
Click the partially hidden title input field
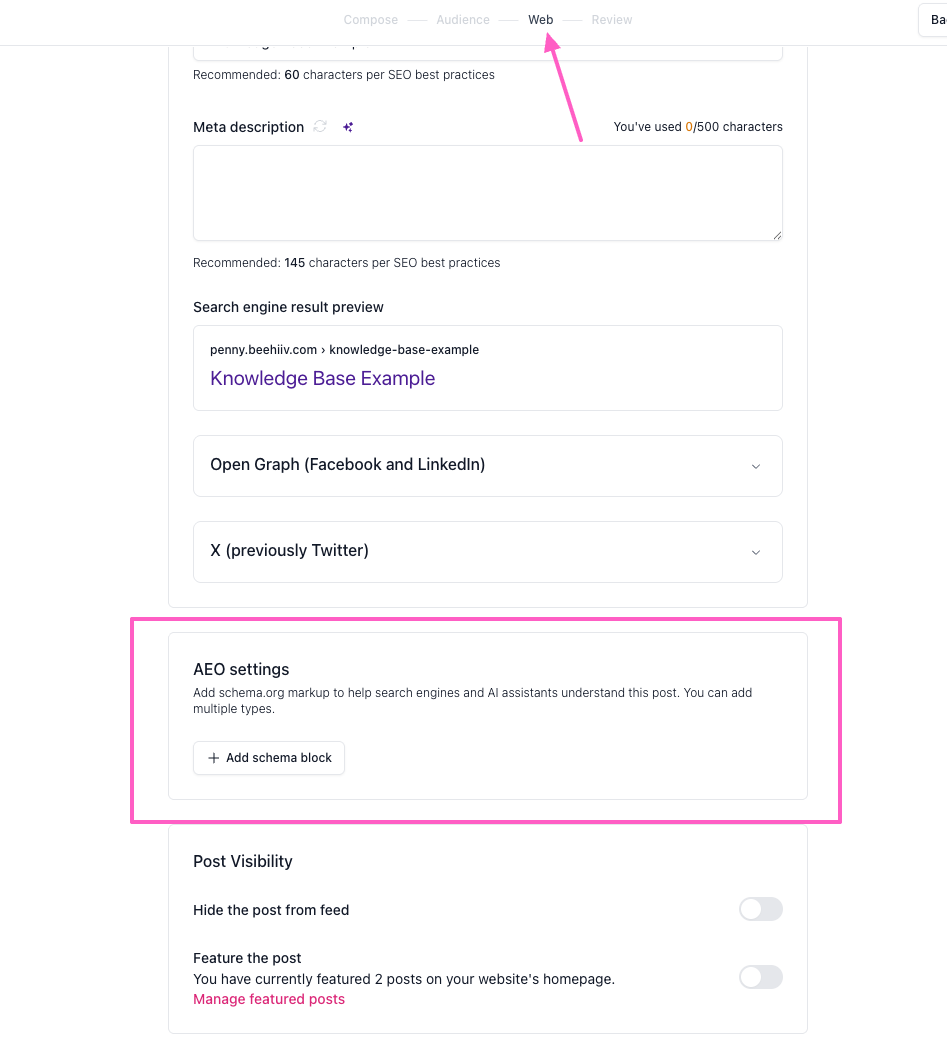(488, 53)
